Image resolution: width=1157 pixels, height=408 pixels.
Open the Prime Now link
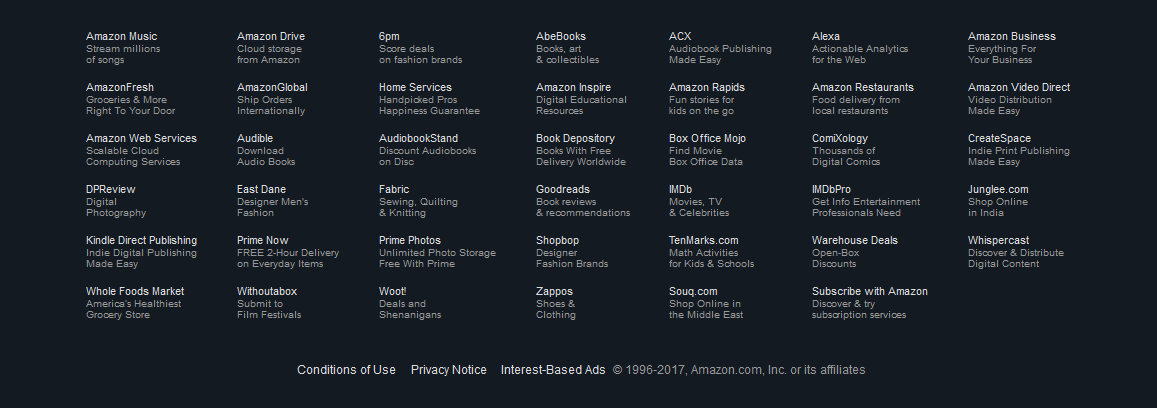(x=262, y=241)
